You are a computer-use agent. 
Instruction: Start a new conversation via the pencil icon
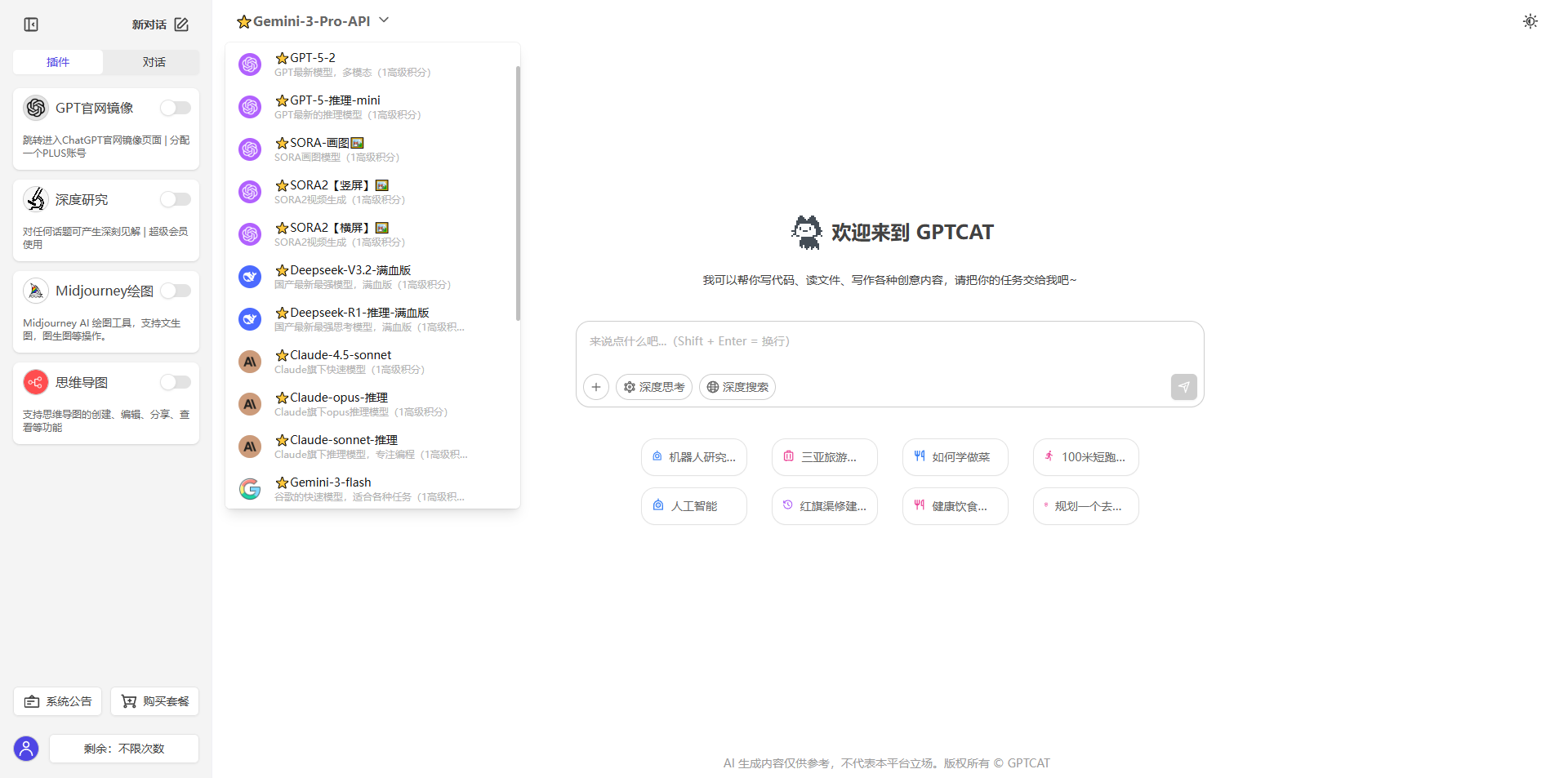point(181,24)
